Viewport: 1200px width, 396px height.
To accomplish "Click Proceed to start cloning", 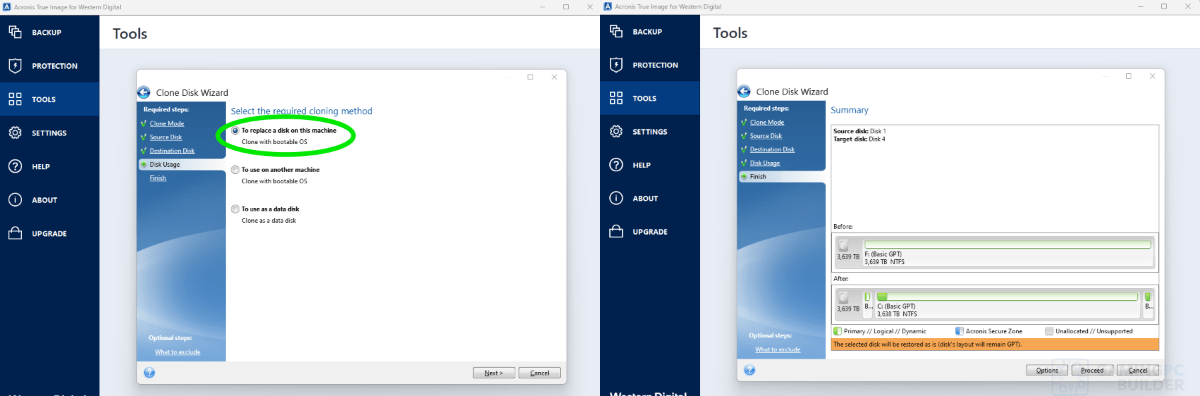I will (x=1093, y=370).
